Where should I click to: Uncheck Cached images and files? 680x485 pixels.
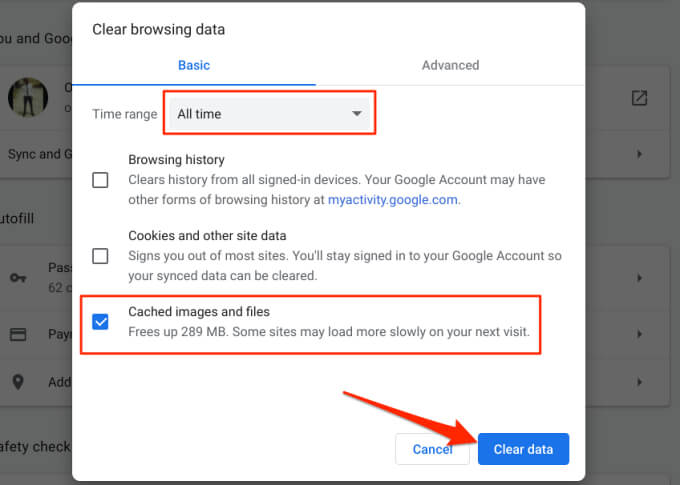(x=100, y=322)
